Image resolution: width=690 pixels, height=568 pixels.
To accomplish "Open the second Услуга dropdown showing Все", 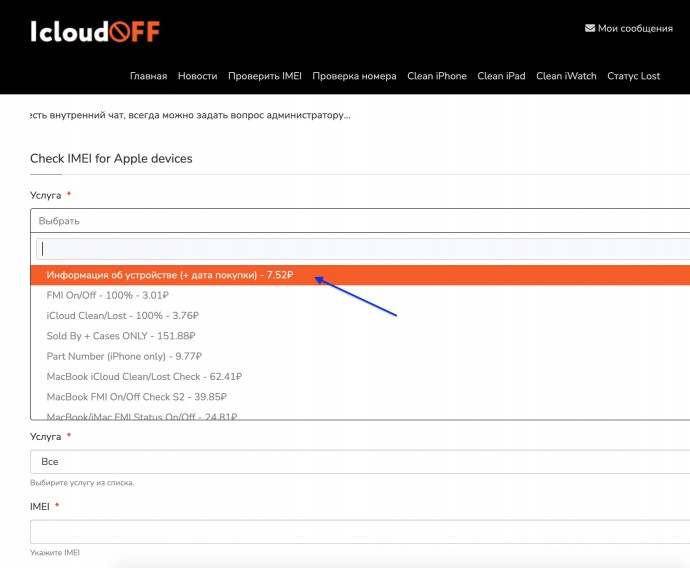I will 360,462.
